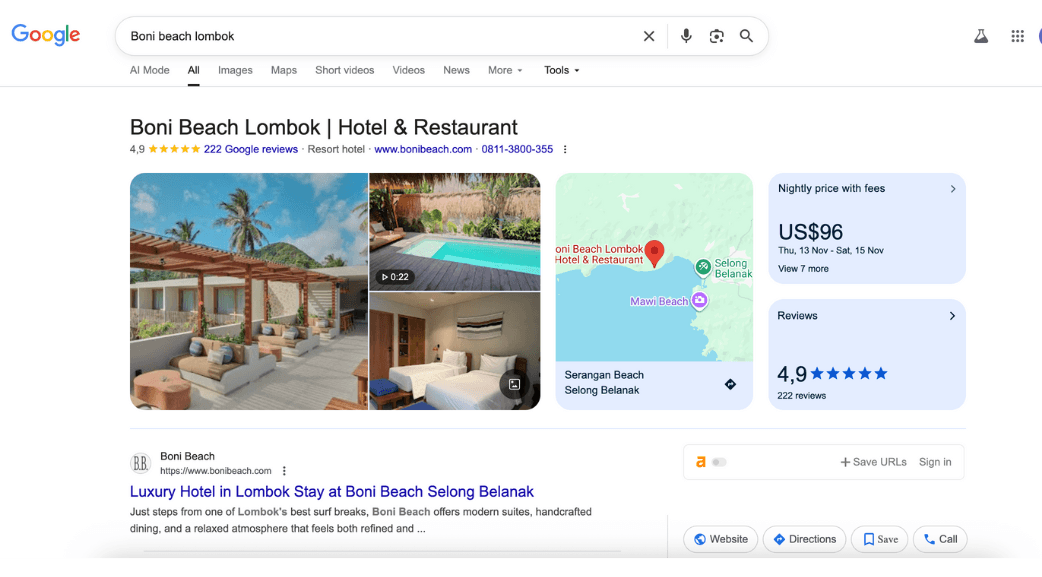This screenshot has height=577, width=1042.
Task: Clear the search query with the X icon
Action: (x=649, y=36)
